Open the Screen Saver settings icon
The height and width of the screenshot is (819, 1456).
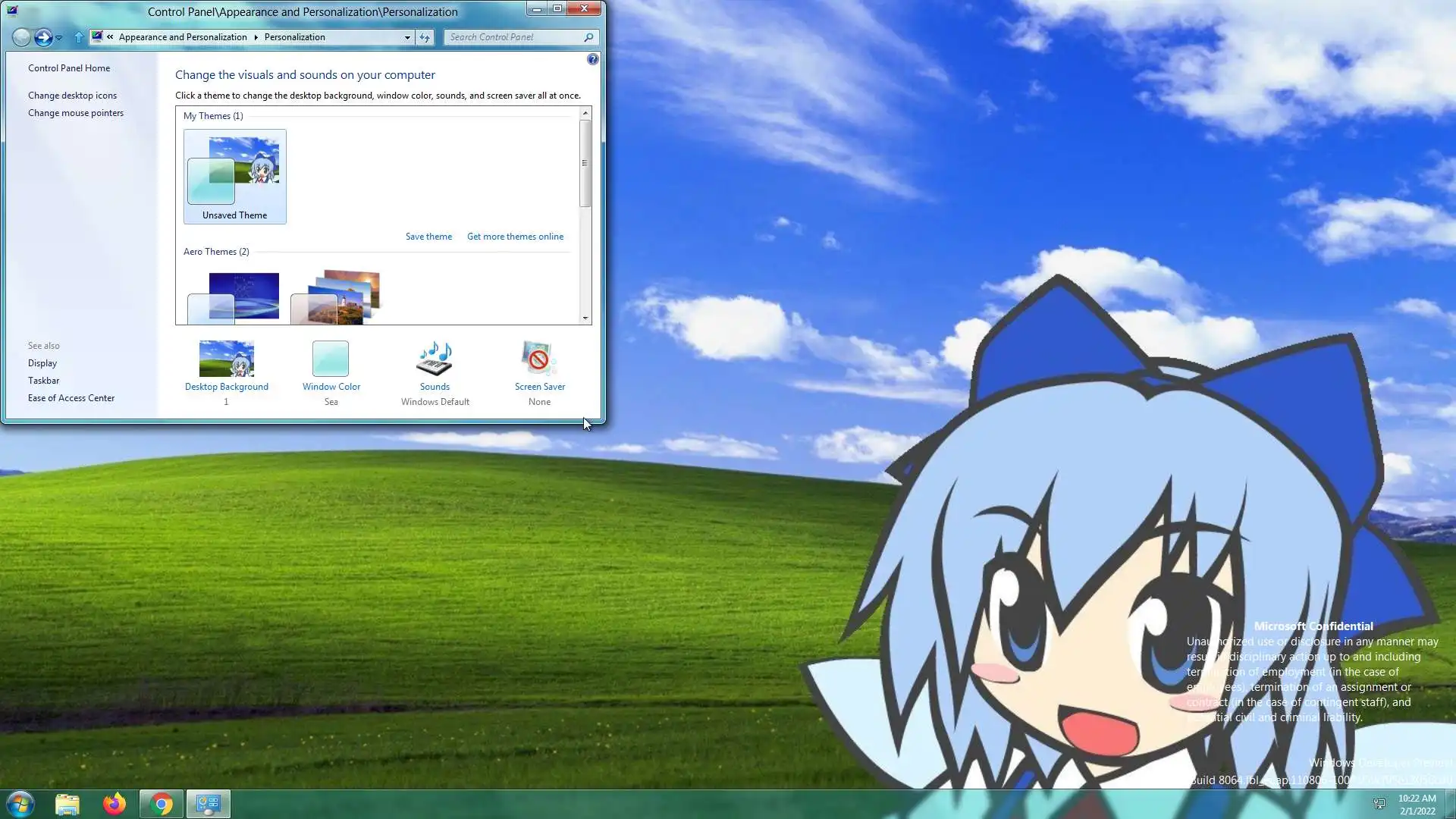[539, 359]
